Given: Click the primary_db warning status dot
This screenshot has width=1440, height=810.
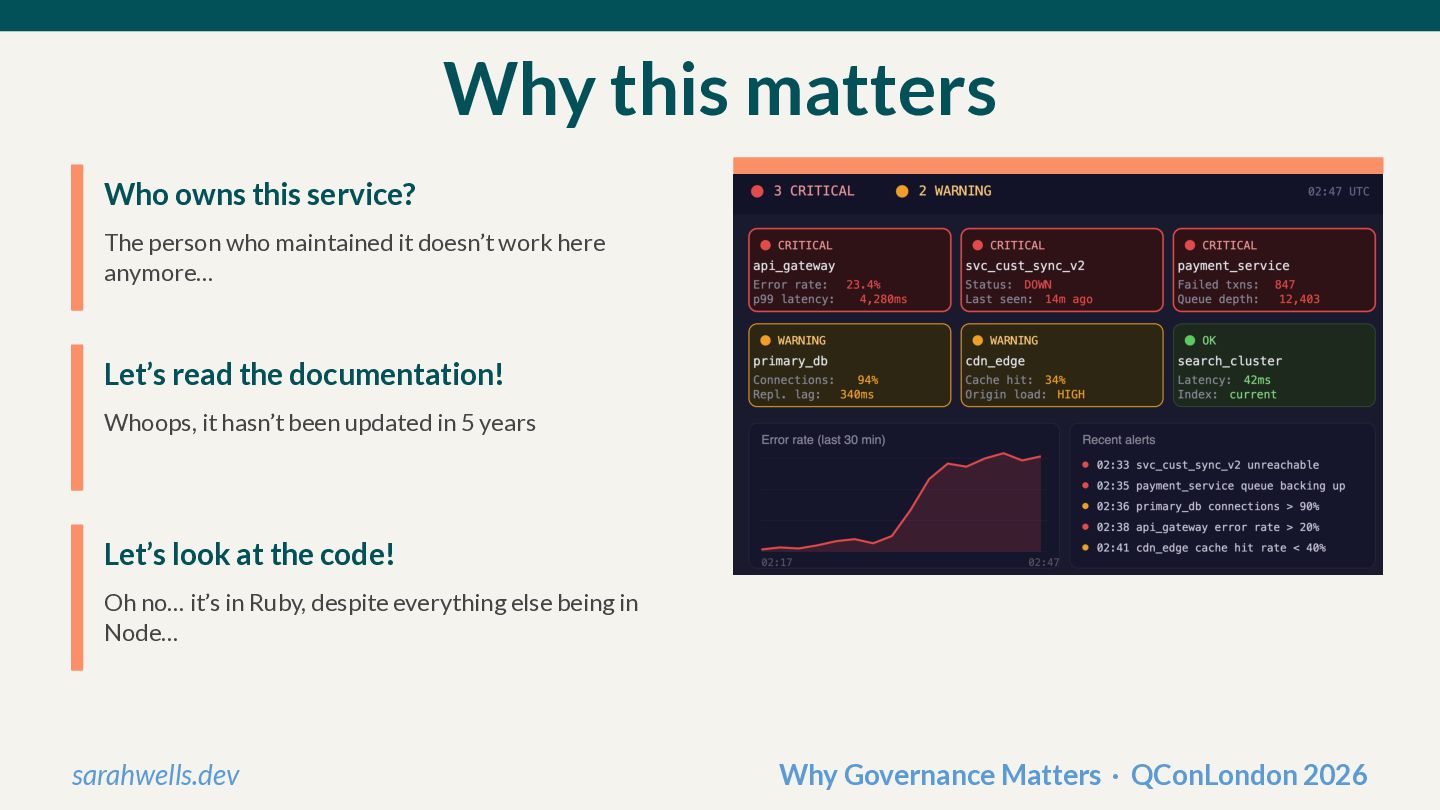Looking at the screenshot, I should click(765, 340).
